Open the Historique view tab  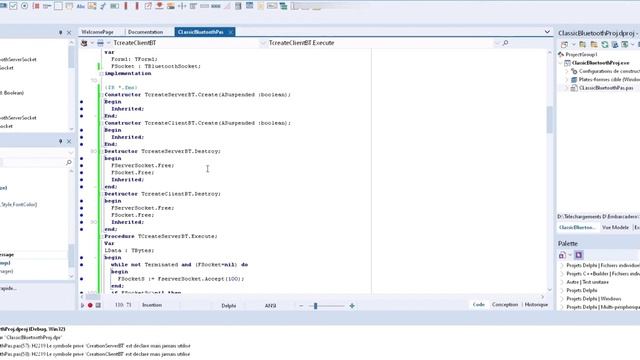[x=536, y=304]
